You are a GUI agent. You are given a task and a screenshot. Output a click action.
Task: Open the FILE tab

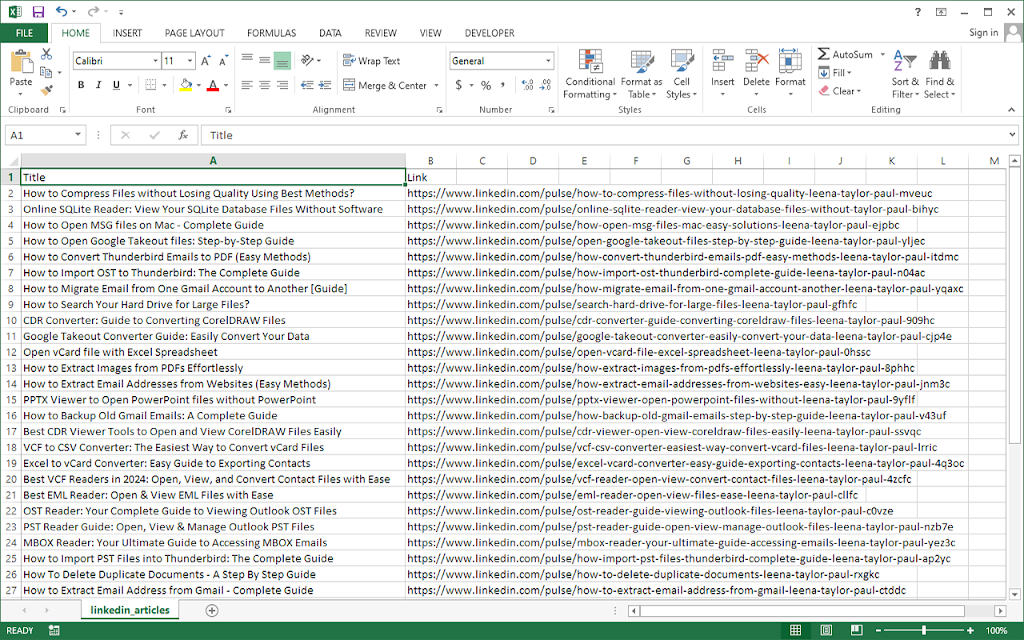coord(24,33)
